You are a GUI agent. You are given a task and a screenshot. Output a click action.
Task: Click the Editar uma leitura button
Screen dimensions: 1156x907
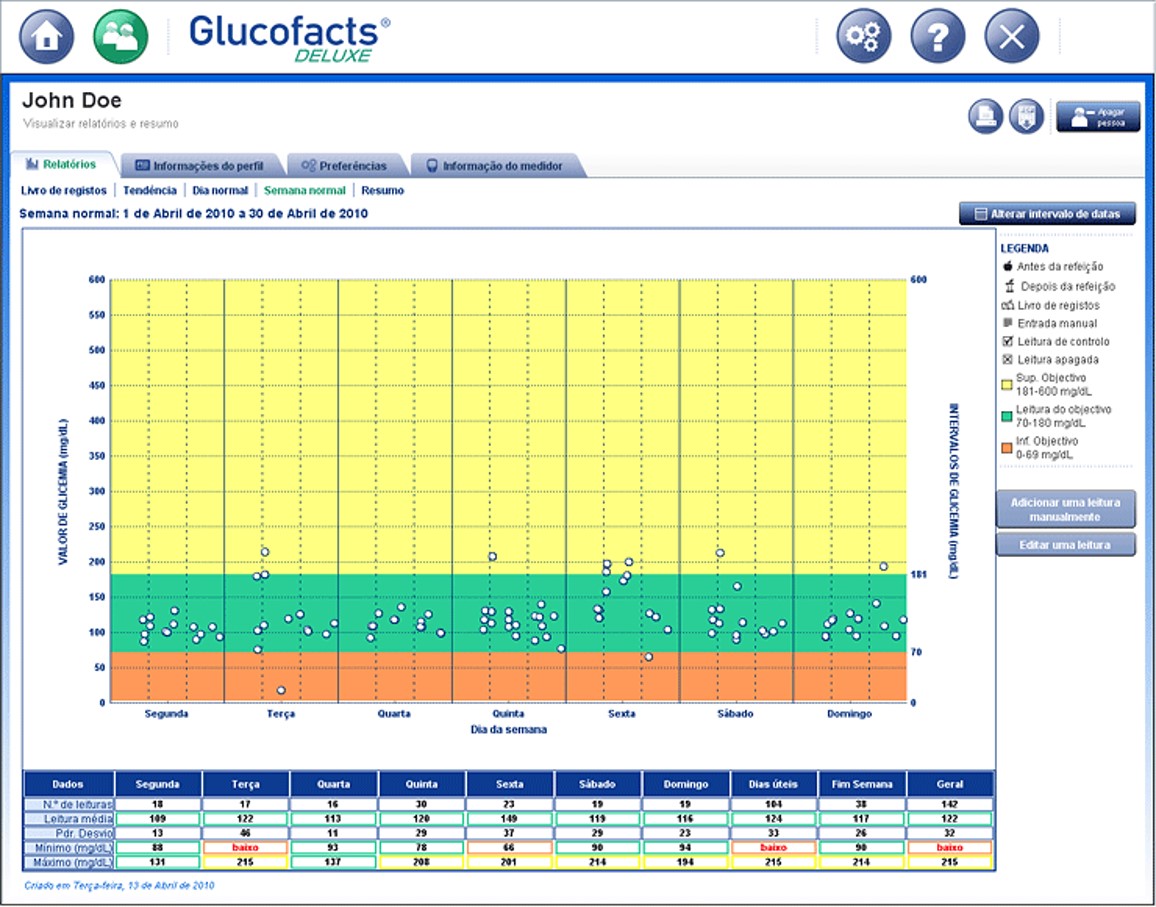(1065, 545)
